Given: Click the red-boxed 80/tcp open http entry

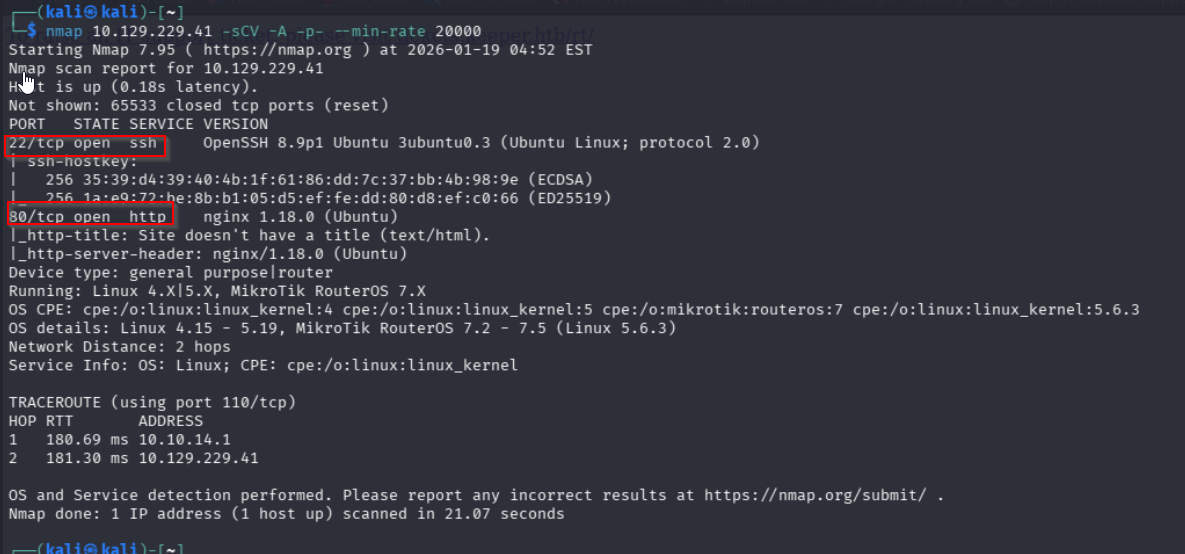Looking at the screenshot, I should (x=89, y=216).
